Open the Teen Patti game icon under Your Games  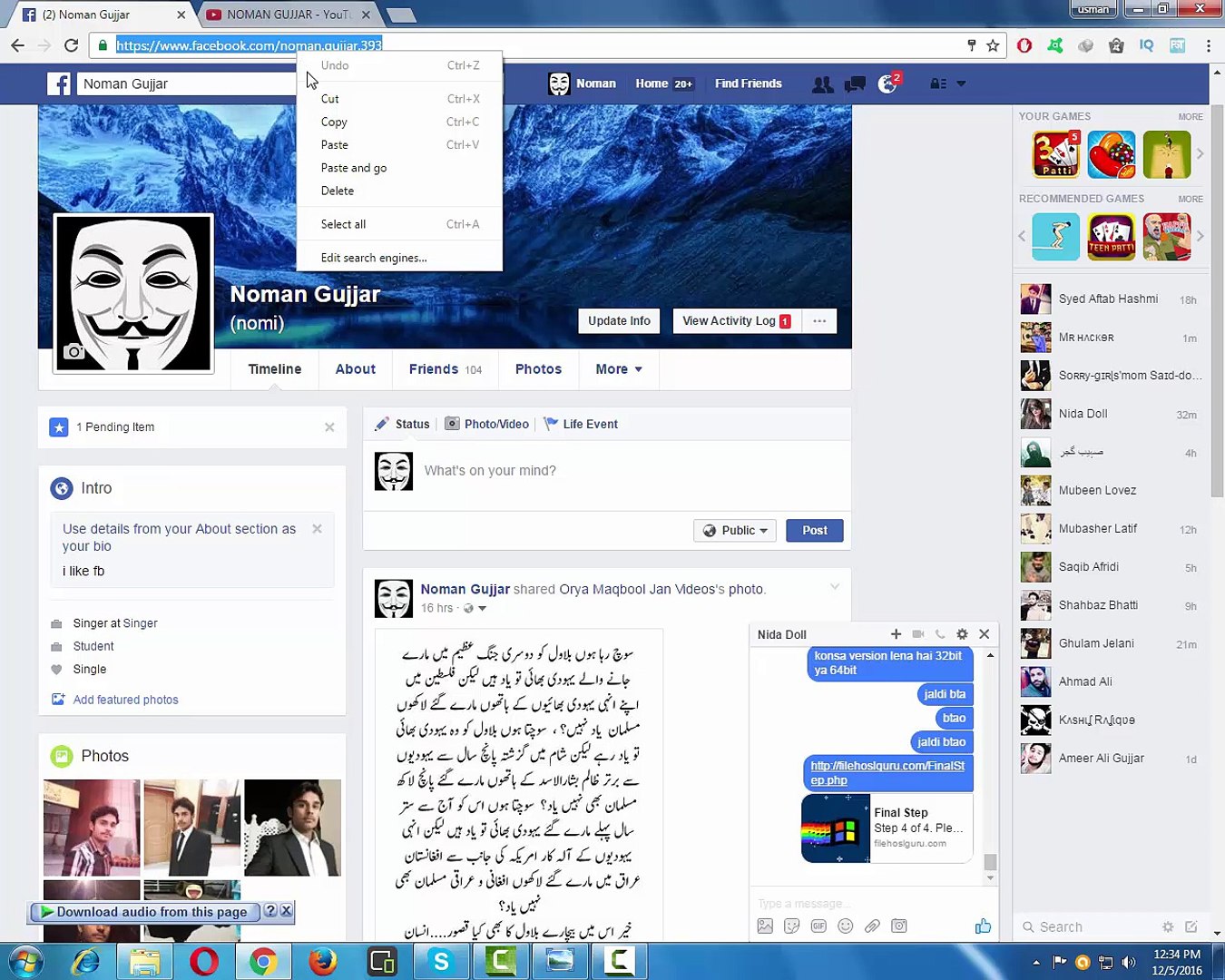[x=1056, y=154]
